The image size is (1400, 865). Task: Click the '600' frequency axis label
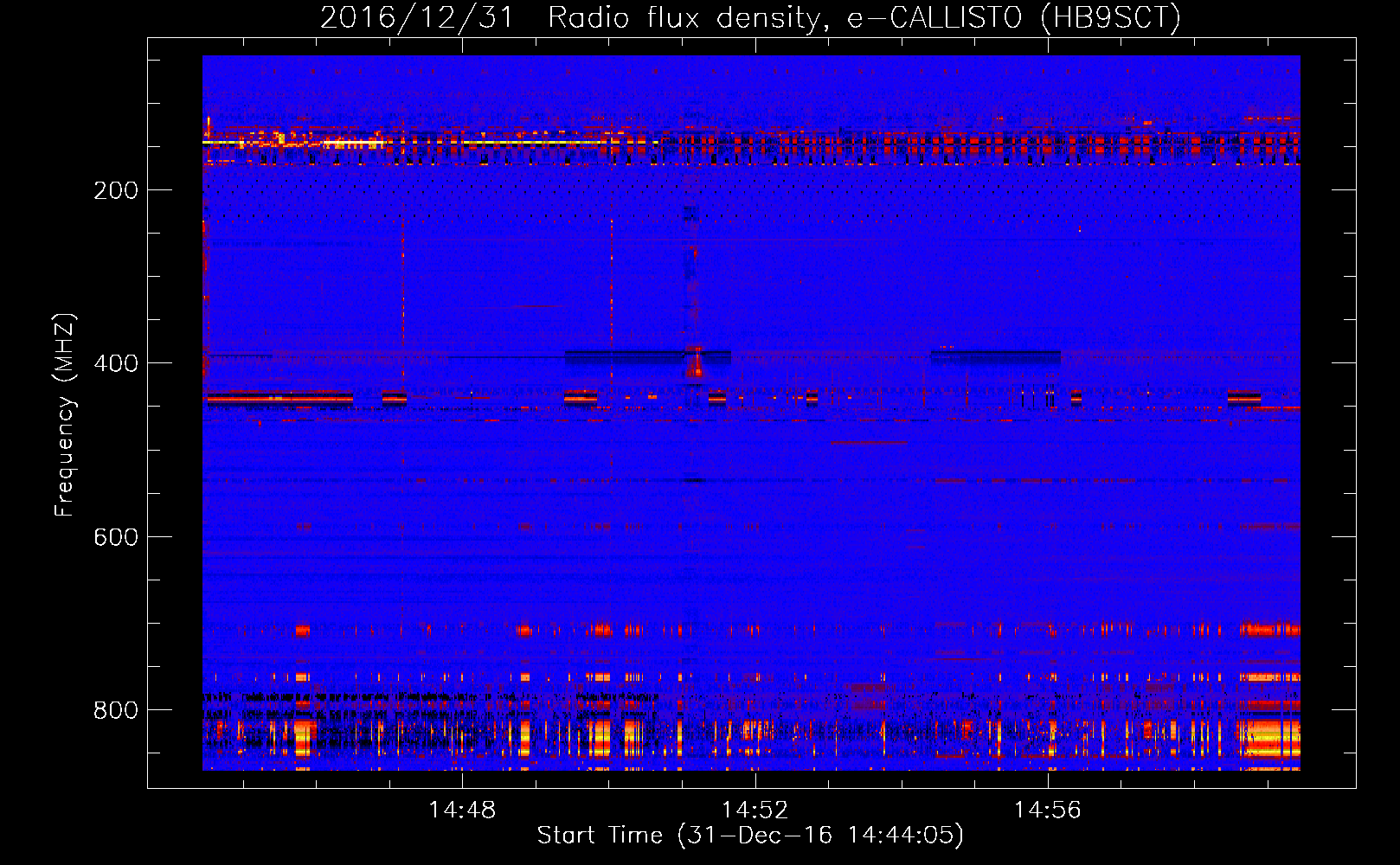click(116, 537)
